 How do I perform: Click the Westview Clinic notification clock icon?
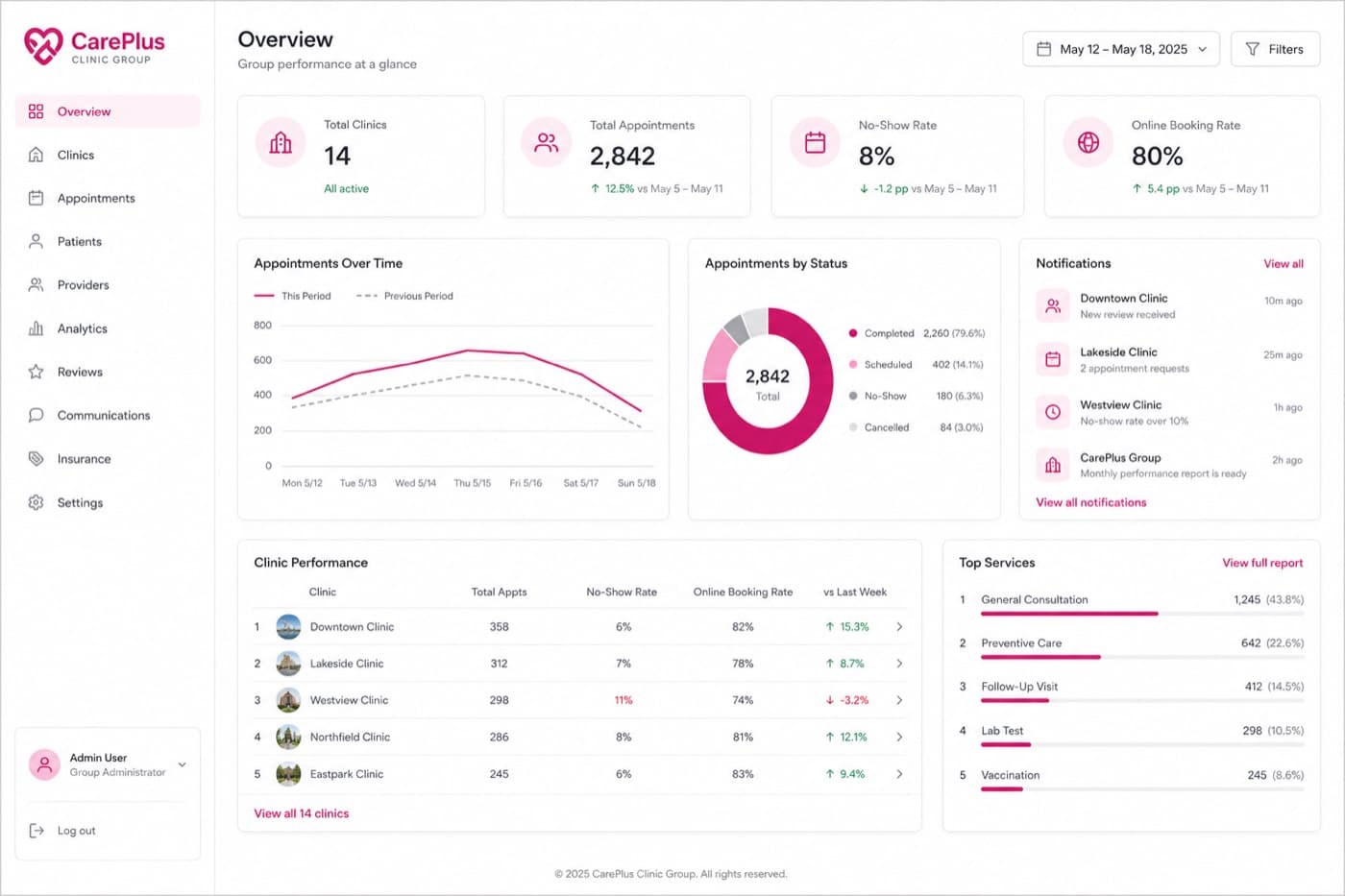click(1053, 412)
